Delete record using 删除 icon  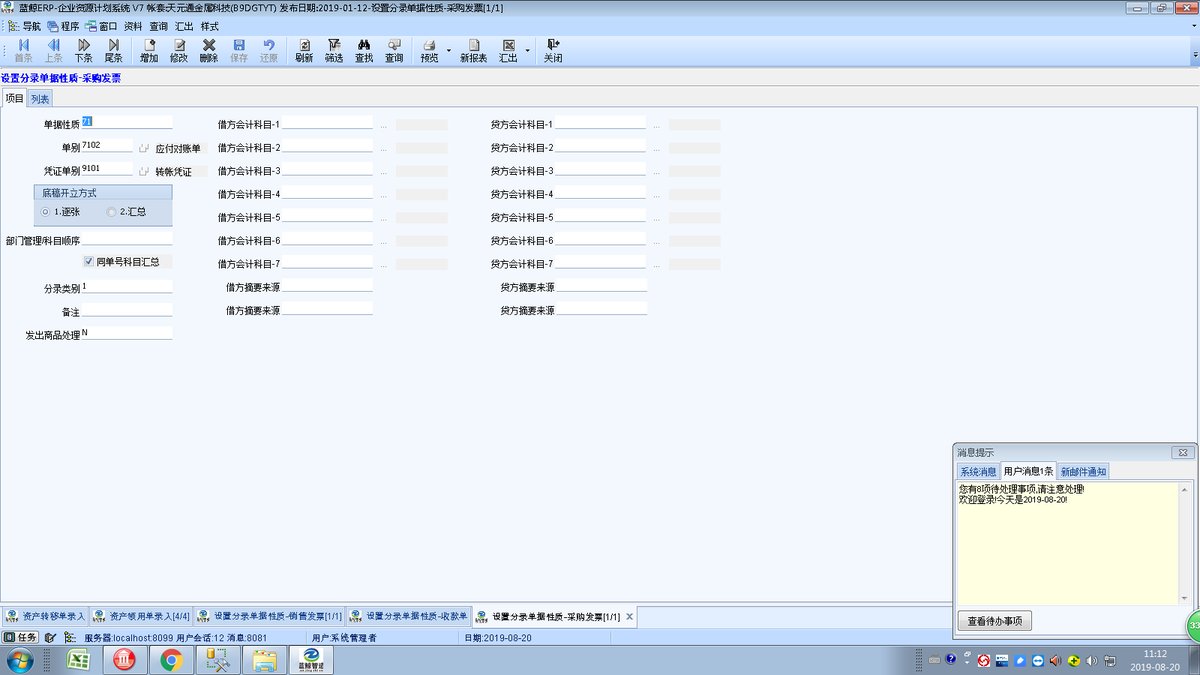point(209,51)
